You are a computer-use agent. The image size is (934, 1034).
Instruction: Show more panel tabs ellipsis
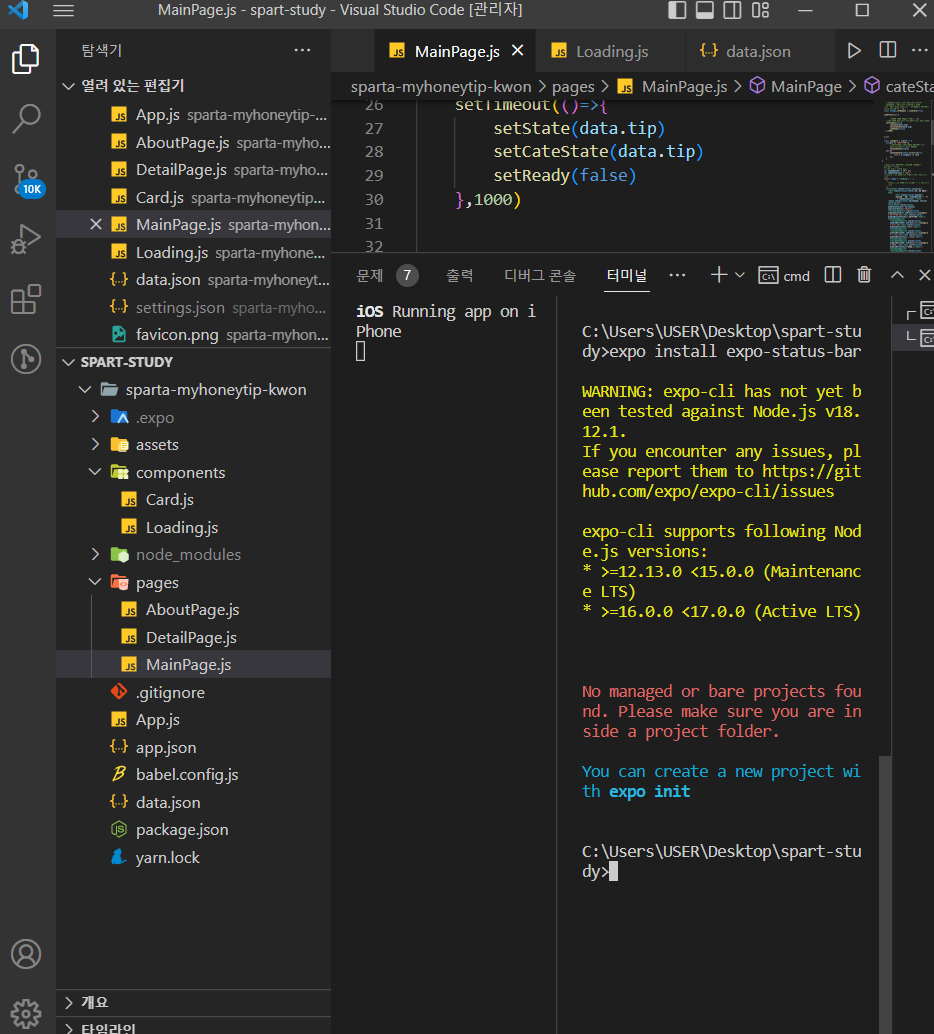coord(677,275)
